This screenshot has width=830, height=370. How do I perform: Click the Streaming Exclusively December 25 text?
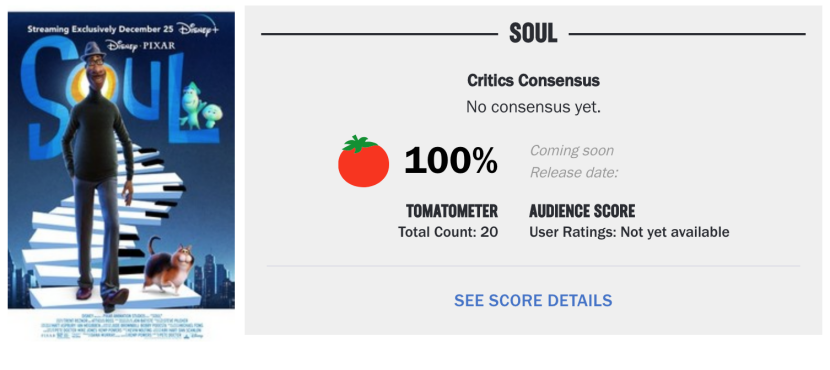pyautogui.click(x=100, y=29)
